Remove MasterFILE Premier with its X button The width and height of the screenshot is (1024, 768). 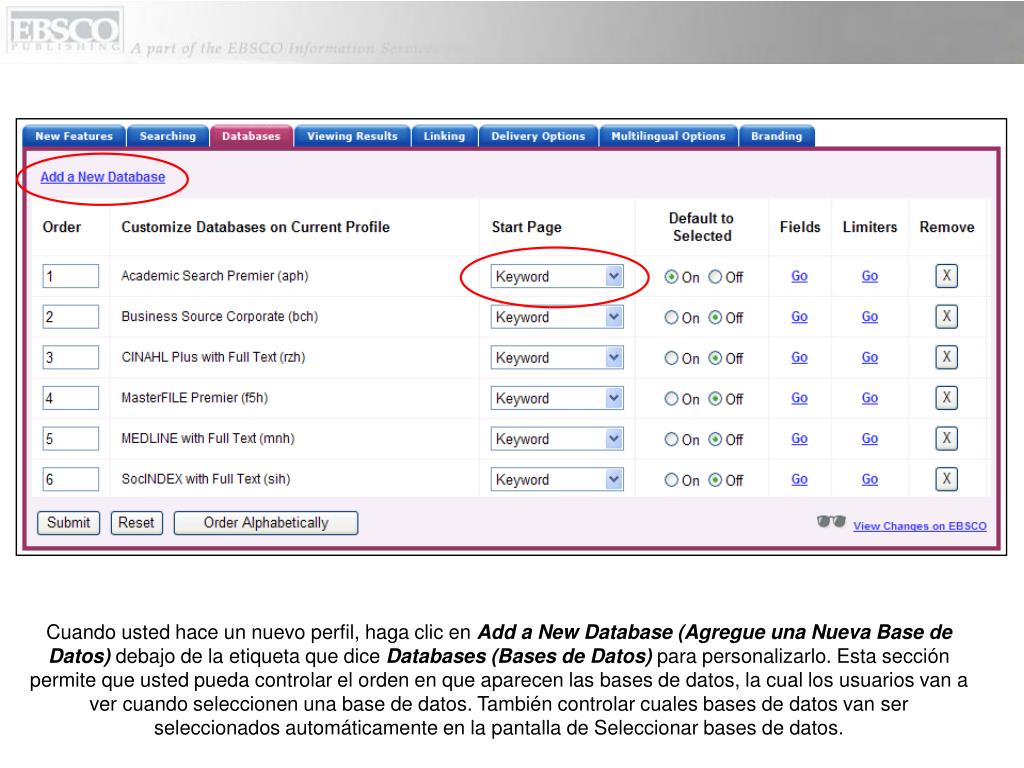point(946,398)
